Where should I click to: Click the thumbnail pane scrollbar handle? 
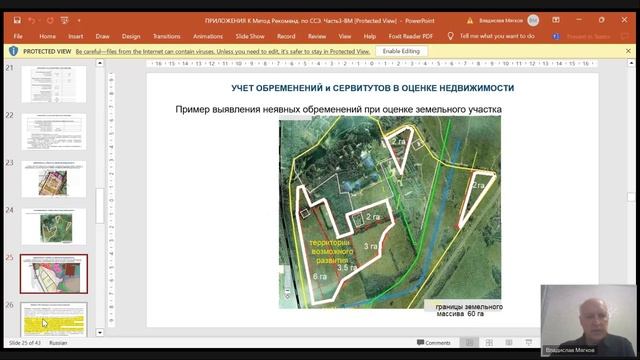point(100,206)
